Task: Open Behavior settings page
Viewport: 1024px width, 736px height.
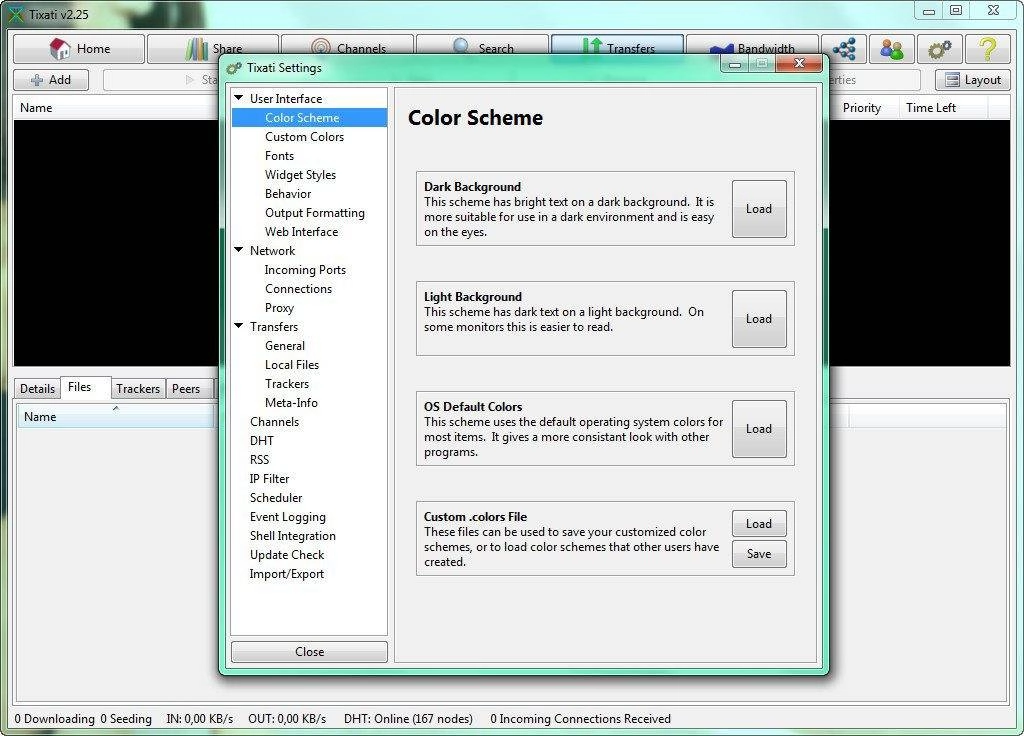Action: [x=288, y=193]
